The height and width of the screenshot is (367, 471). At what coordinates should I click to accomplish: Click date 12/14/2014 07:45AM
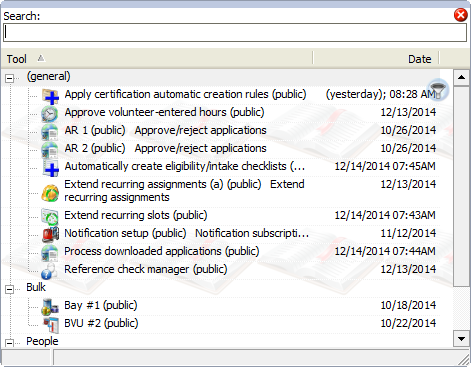click(385, 166)
